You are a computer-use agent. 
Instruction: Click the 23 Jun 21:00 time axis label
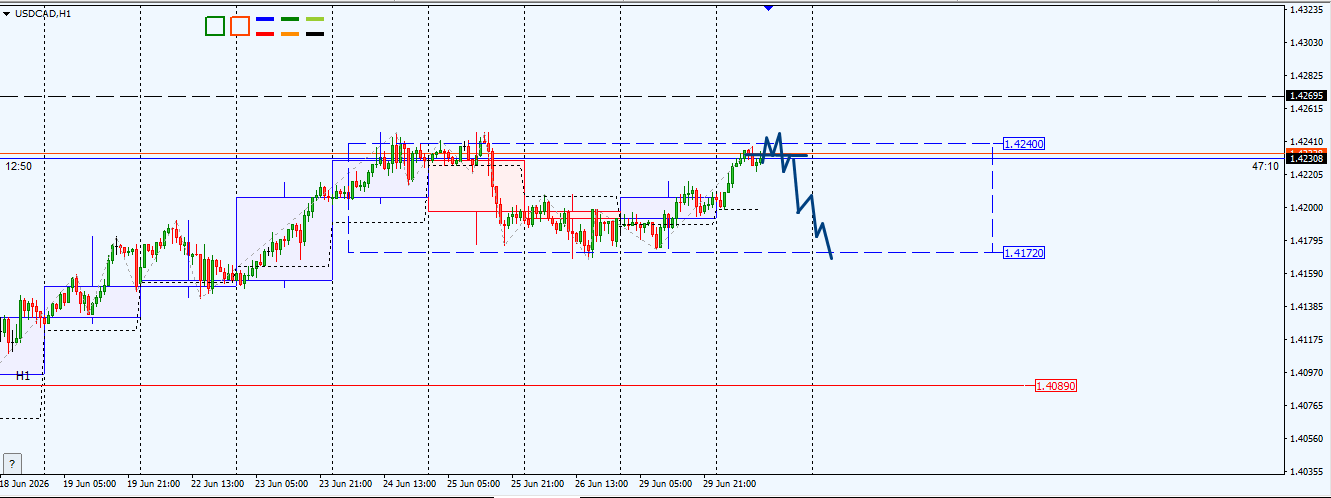click(345, 483)
